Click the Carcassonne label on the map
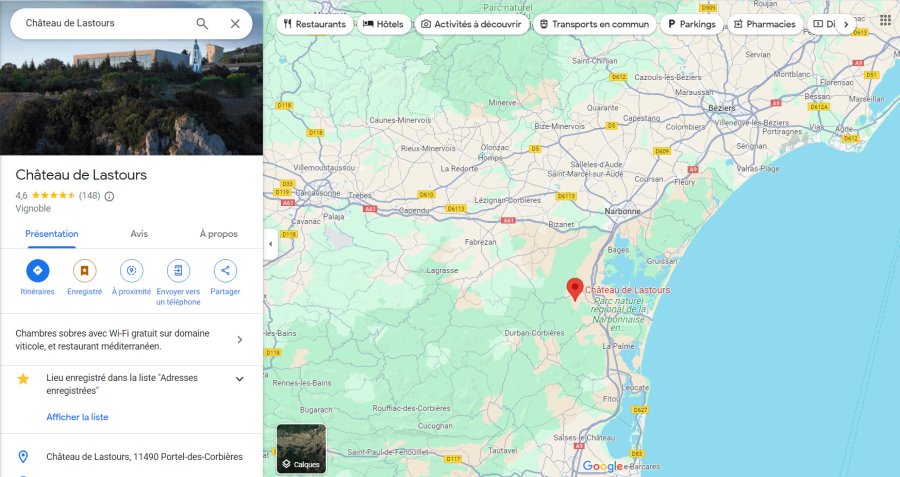The height and width of the screenshot is (477, 900). [x=318, y=193]
